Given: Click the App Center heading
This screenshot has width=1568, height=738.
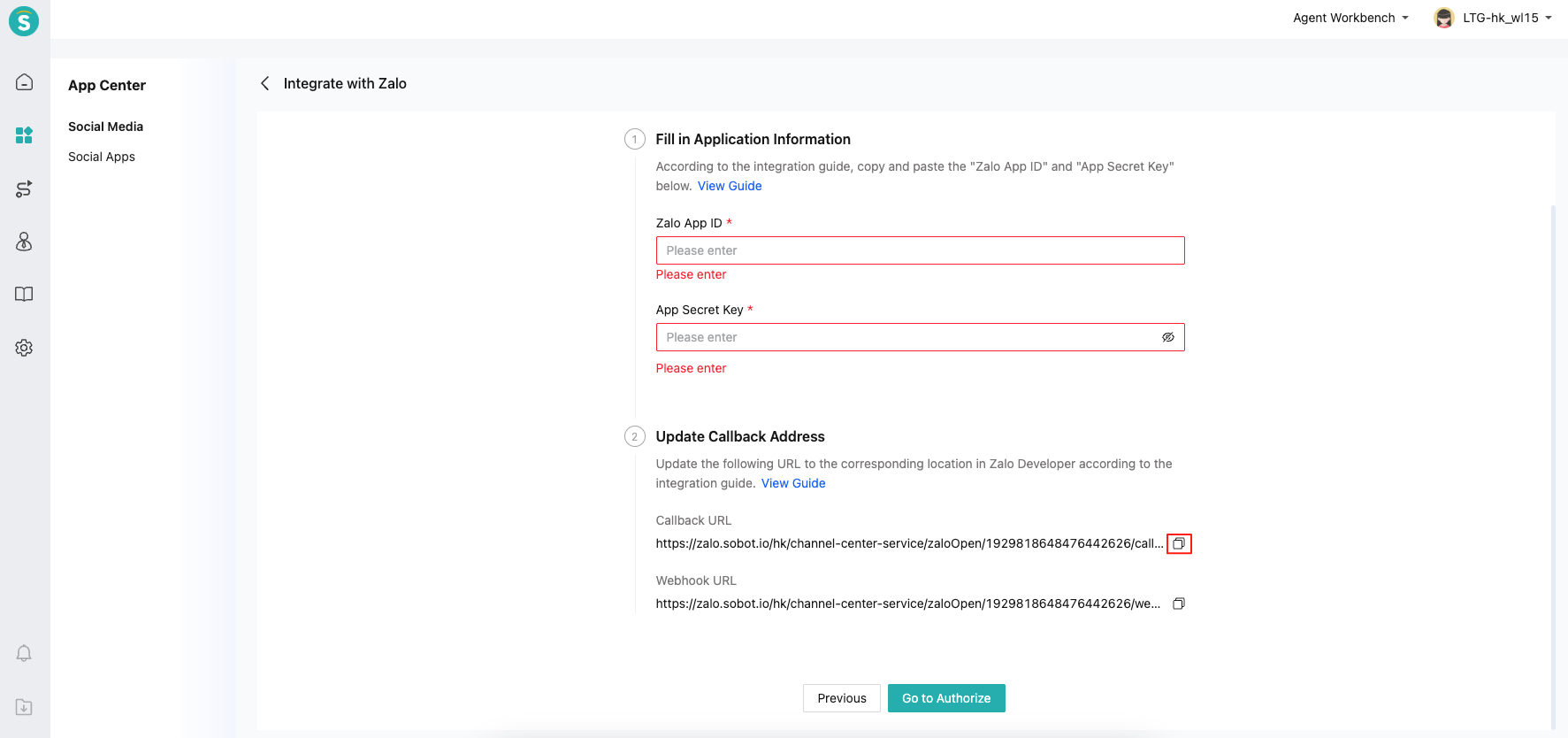Looking at the screenshot, I should click(107, 85).
